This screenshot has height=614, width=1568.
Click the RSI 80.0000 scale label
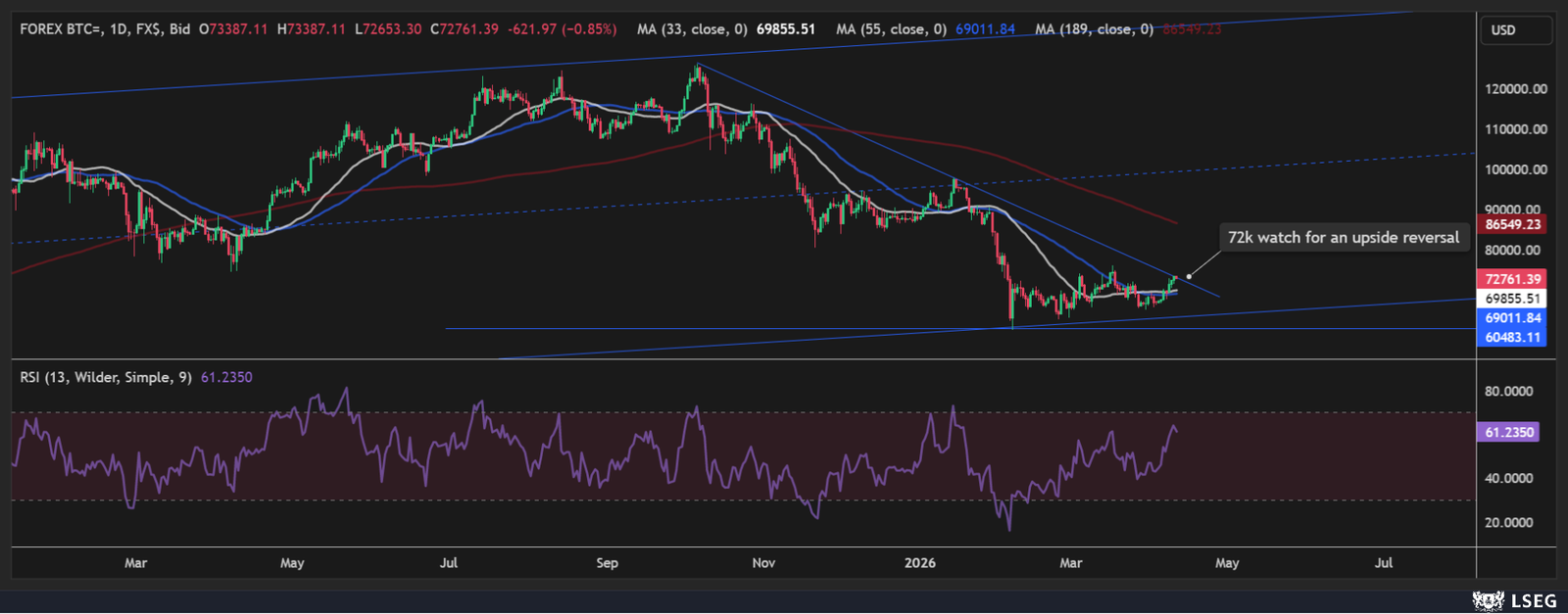1508,392
